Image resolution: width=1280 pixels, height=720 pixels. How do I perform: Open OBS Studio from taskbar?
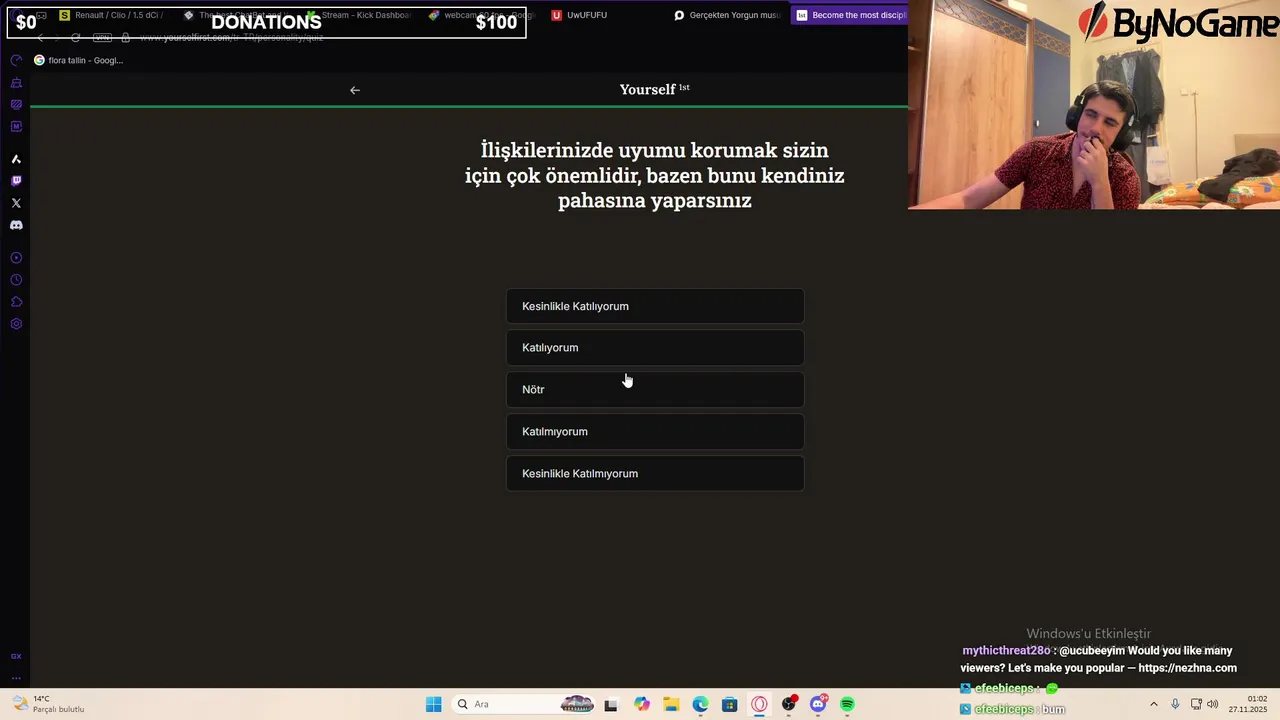pyautogui.click(x=789, y=704)
